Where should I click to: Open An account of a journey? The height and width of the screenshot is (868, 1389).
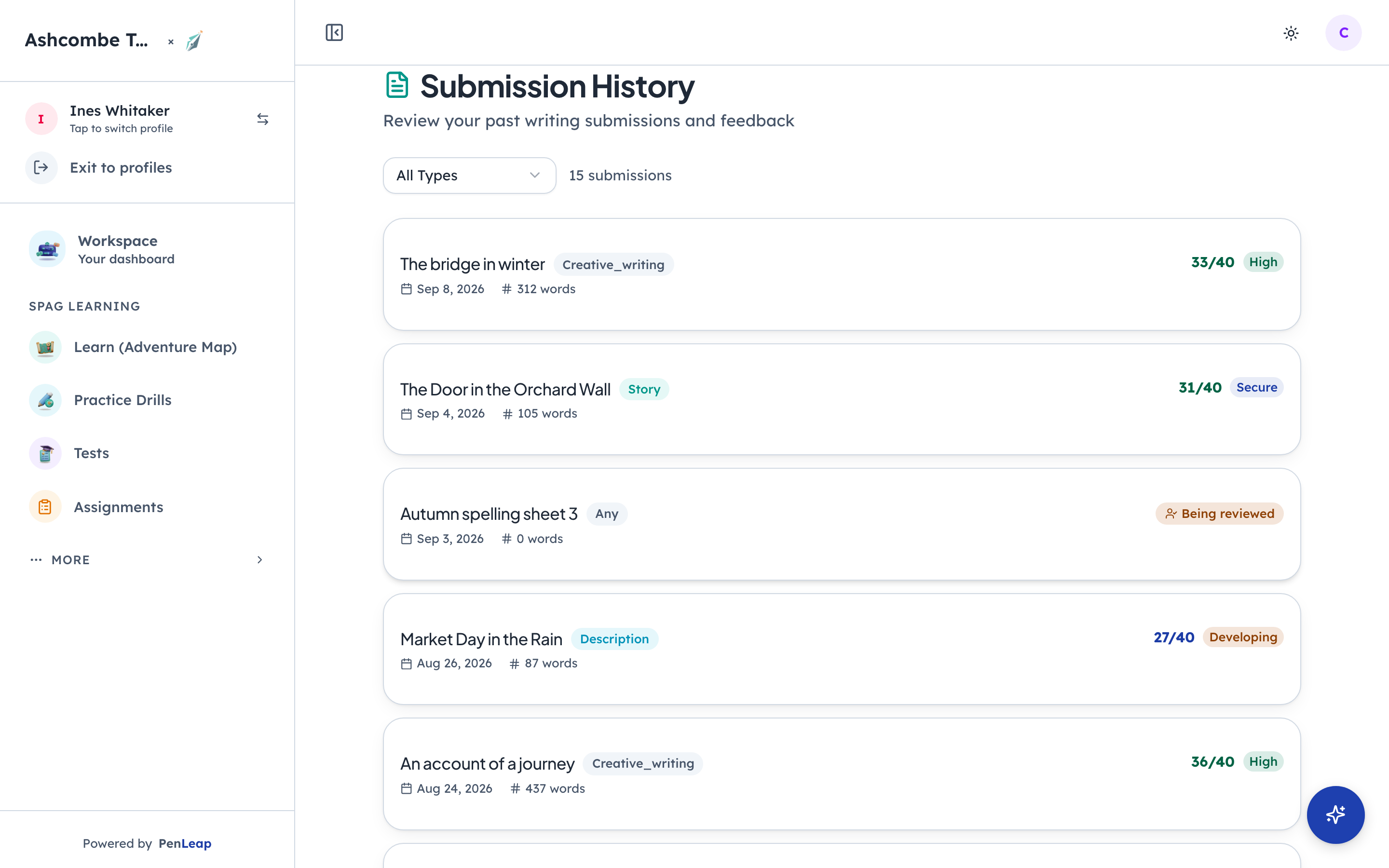pyautogui.click(x=842, y=774)
